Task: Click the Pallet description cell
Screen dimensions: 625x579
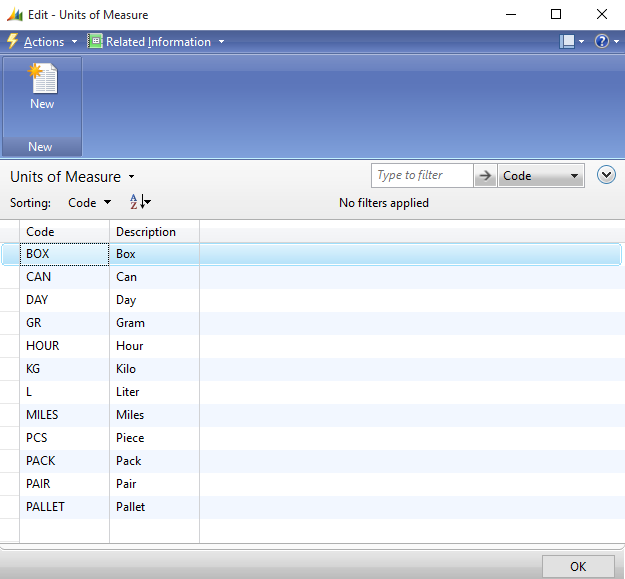Action: [x=155, y=507]
